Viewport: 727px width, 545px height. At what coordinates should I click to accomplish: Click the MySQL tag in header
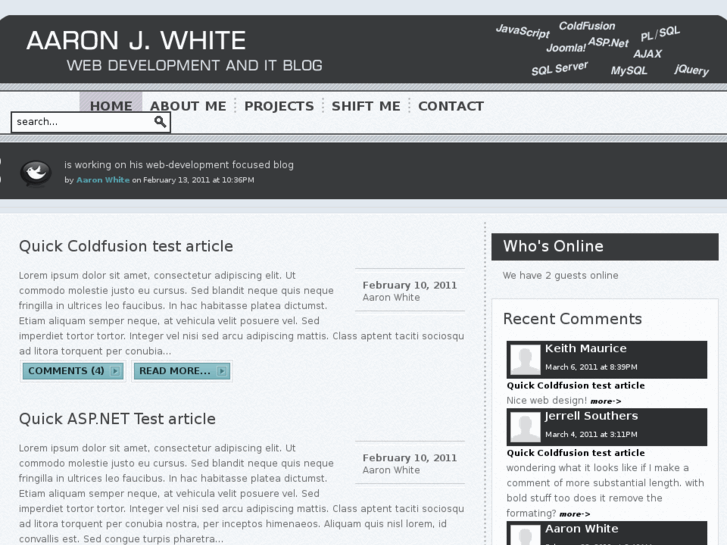pyautogui.click(x=629, y=71)
